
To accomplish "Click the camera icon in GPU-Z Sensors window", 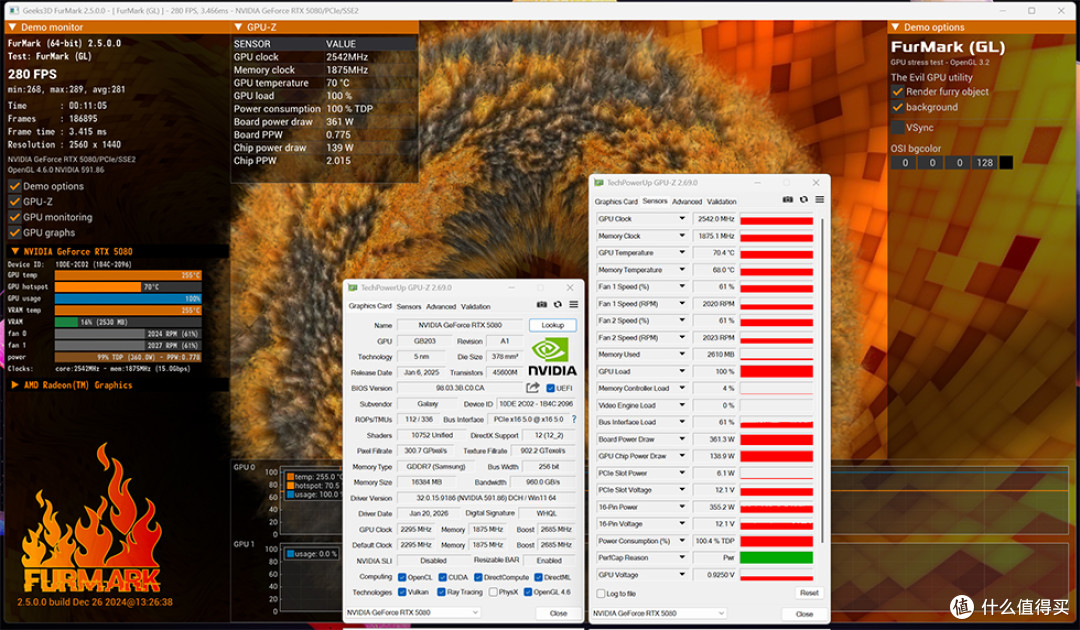I will pos(787,200).
